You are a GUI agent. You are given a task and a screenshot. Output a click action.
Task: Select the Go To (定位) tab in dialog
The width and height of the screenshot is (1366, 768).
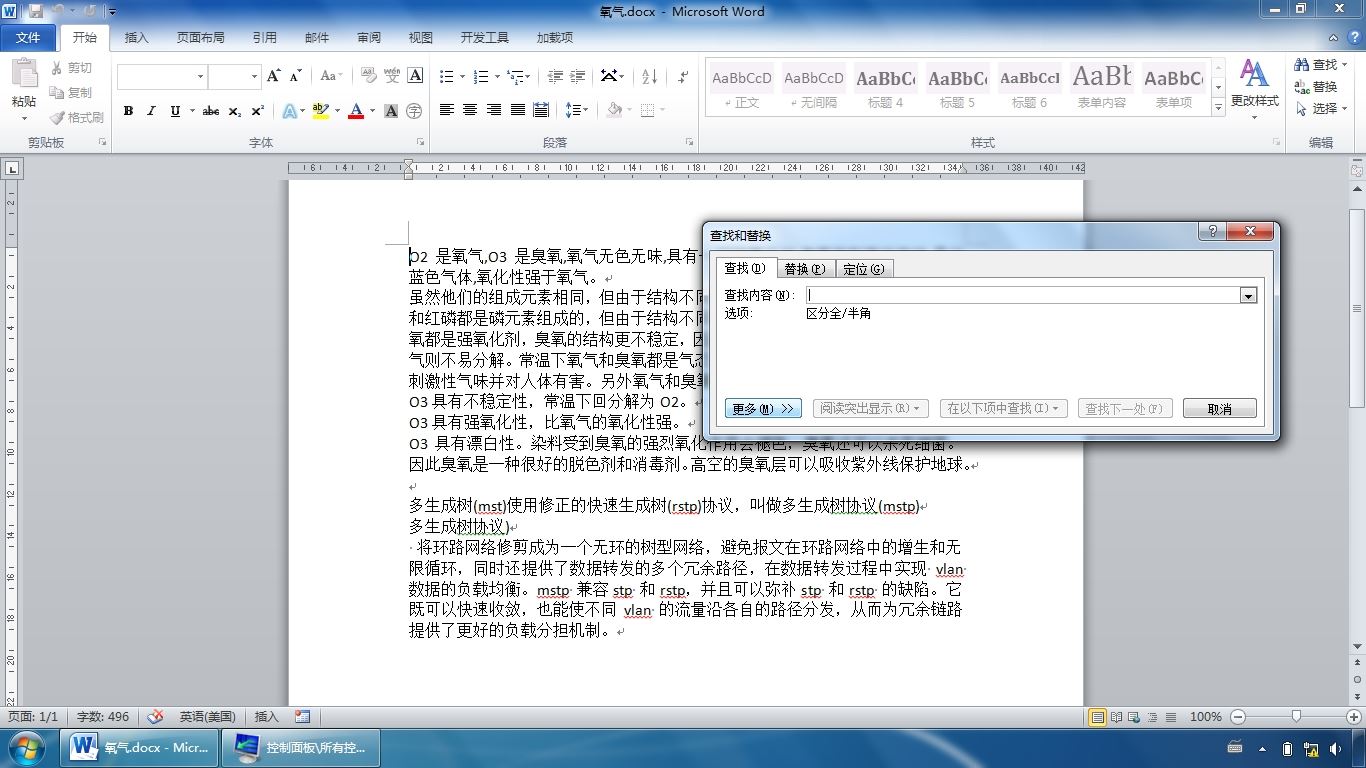tap(863, 269)
